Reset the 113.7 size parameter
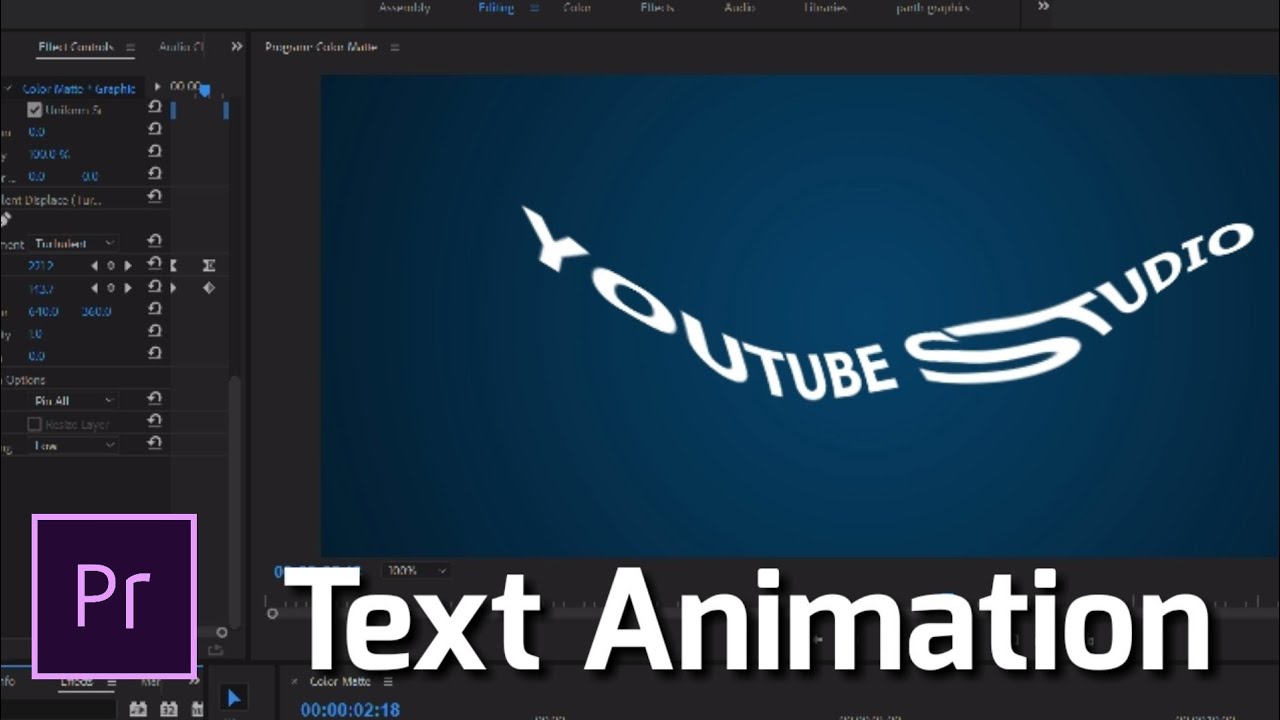This screenshot has width=1280, height=720. pyautogui.click(x=155, y=287)
